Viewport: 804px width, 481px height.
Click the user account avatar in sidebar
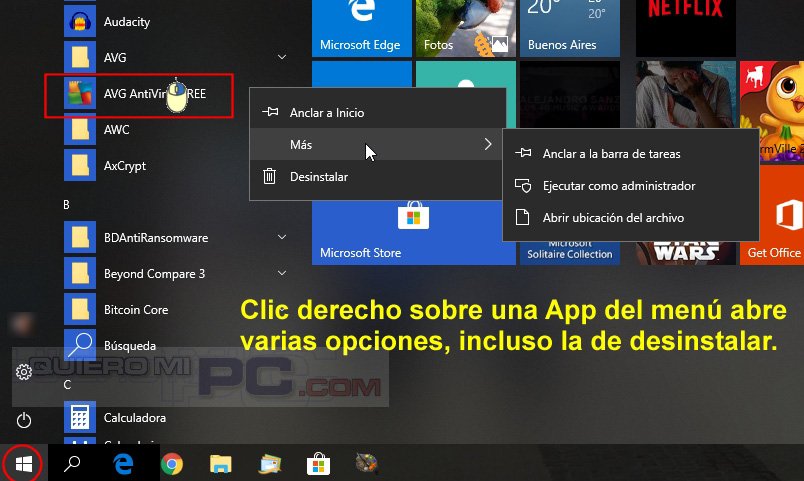click(22, 325)
